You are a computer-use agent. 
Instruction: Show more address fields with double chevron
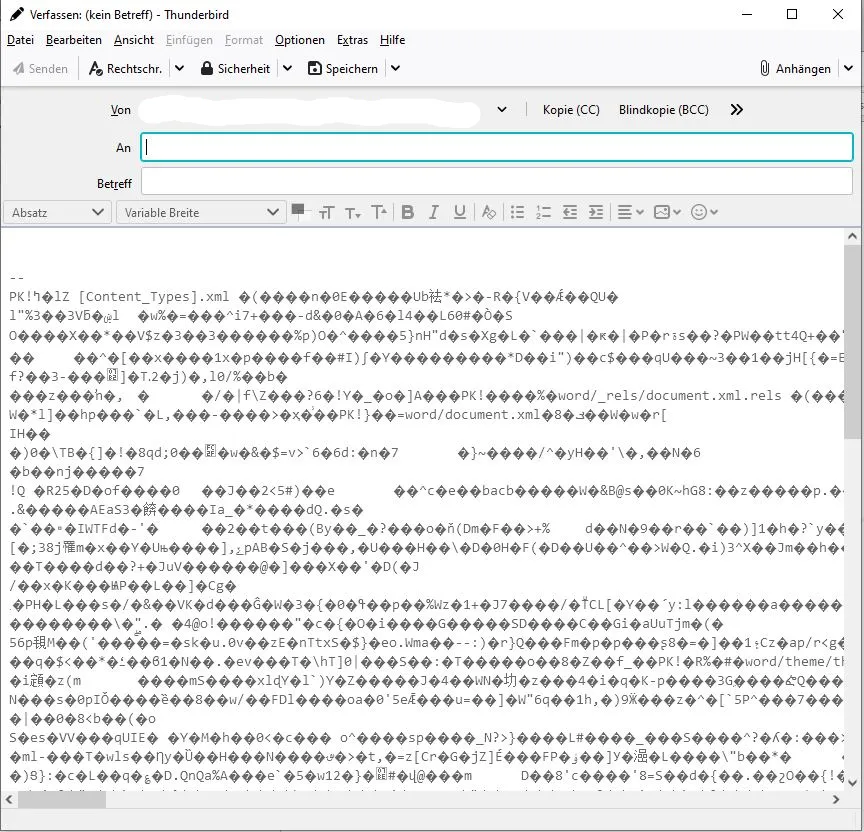[x=737, y=110]
